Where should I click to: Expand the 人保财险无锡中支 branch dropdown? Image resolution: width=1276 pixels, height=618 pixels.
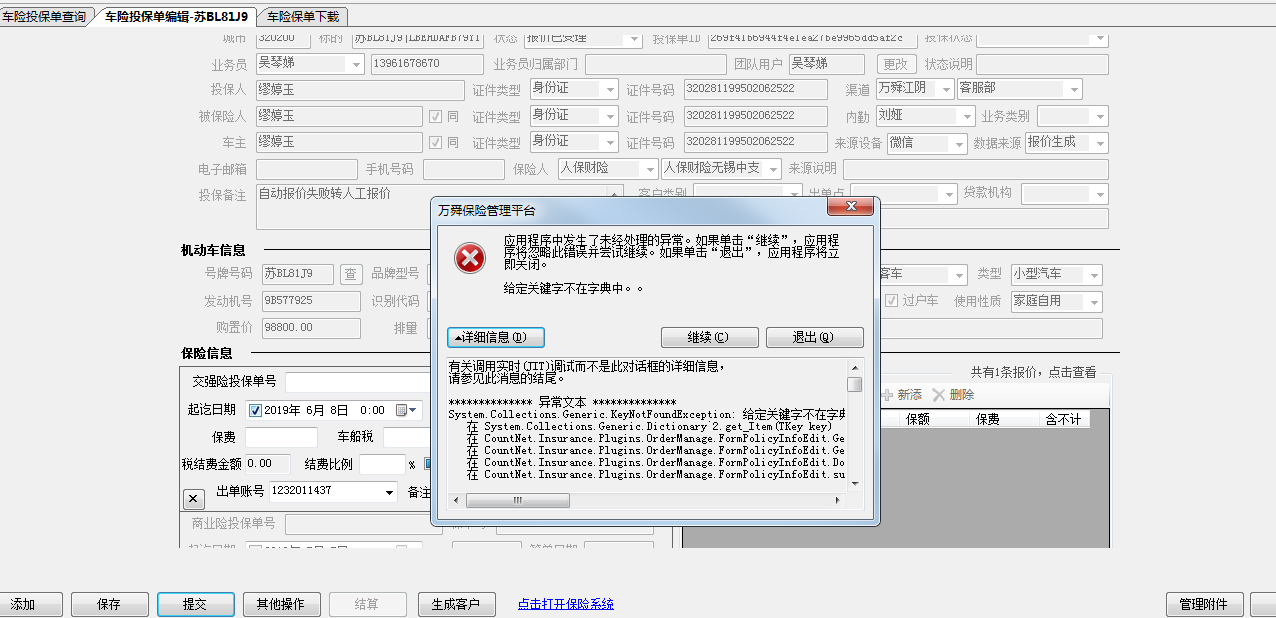coord(772,169)
